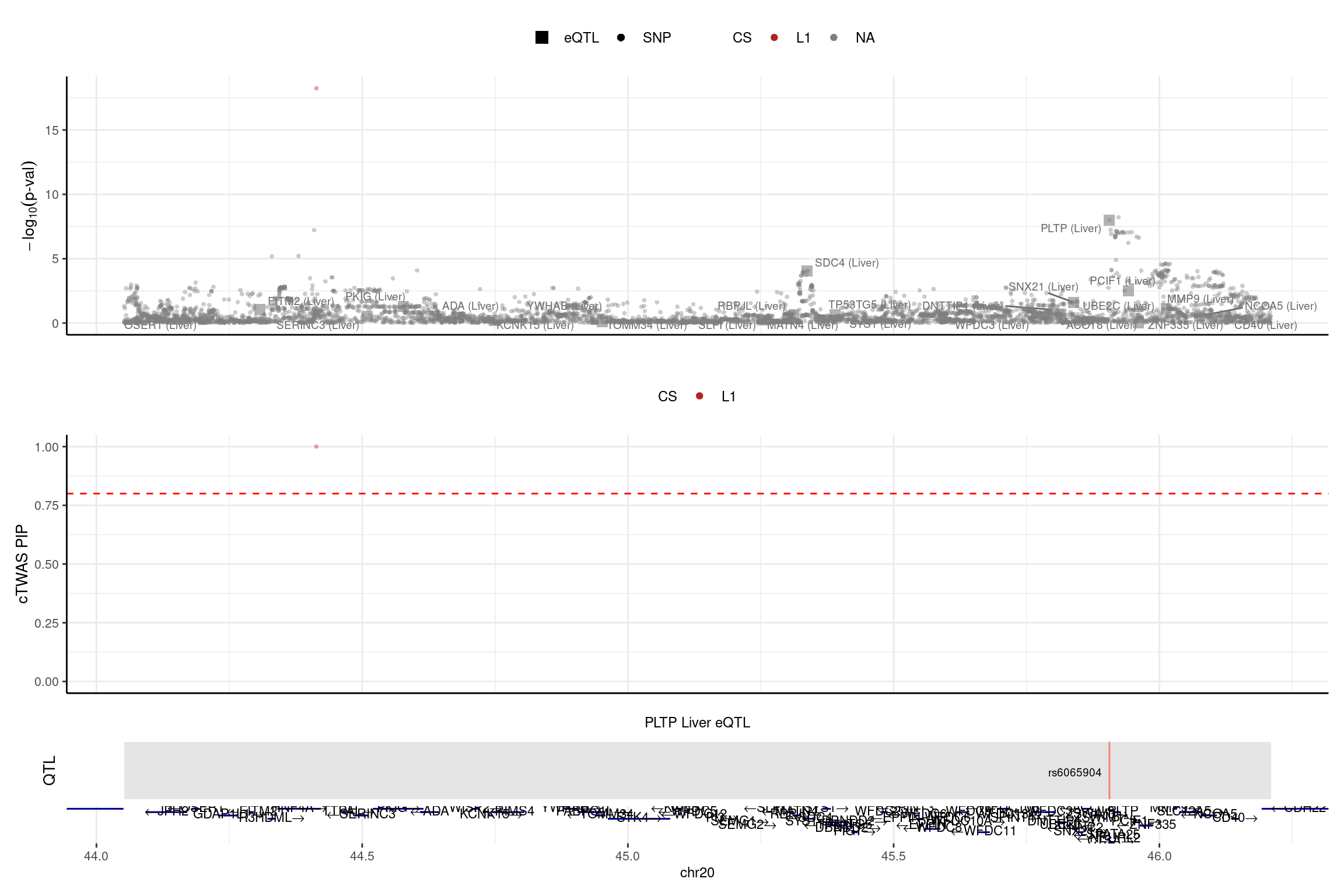Viewport: 1344px width, 896px height.
Task: Click the red vertical line in QTL track
Action: tap(1109, 758)
